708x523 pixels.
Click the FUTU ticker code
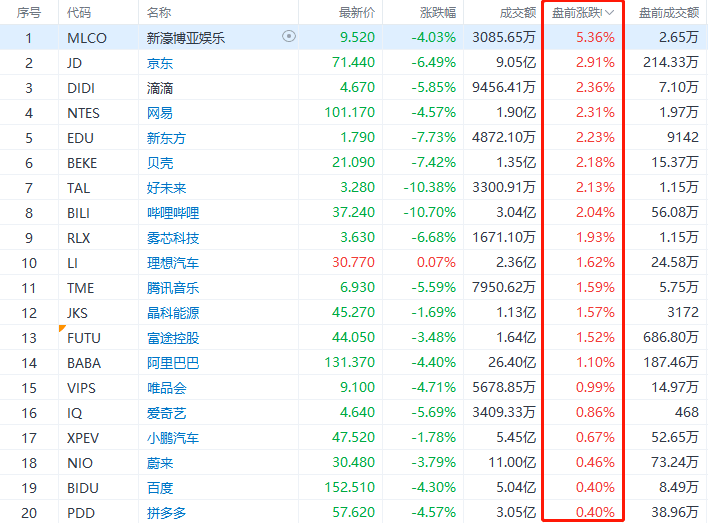coord(84,338)
